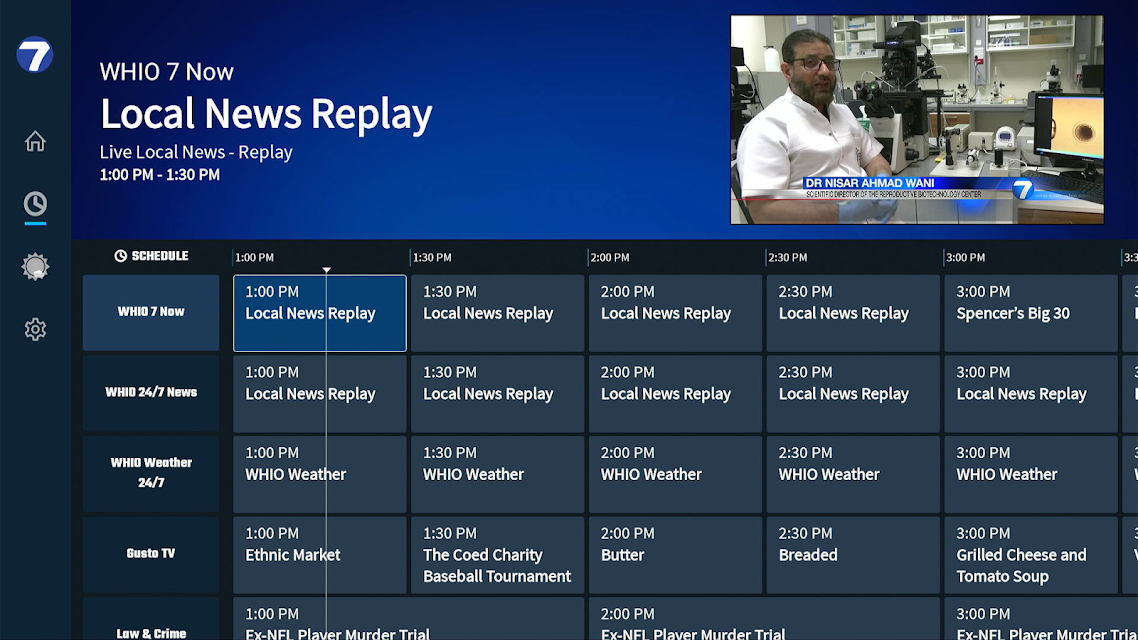This screenshot has height=640, width=1138.
Task: Open Ethnic Market program at 1:00 PM
Action: [x=319, y=554]
